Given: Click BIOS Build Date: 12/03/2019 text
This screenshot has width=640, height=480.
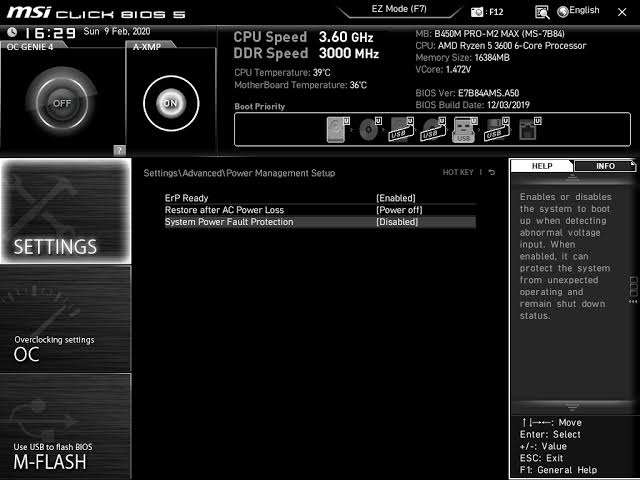Looking at the screenshot, I should (x=473, y=105).
